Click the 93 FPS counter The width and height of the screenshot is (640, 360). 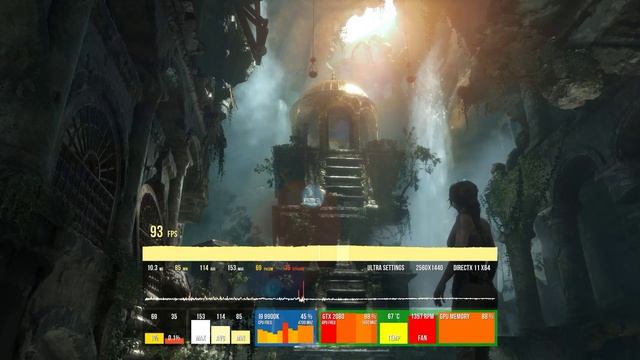pos(164,232)
